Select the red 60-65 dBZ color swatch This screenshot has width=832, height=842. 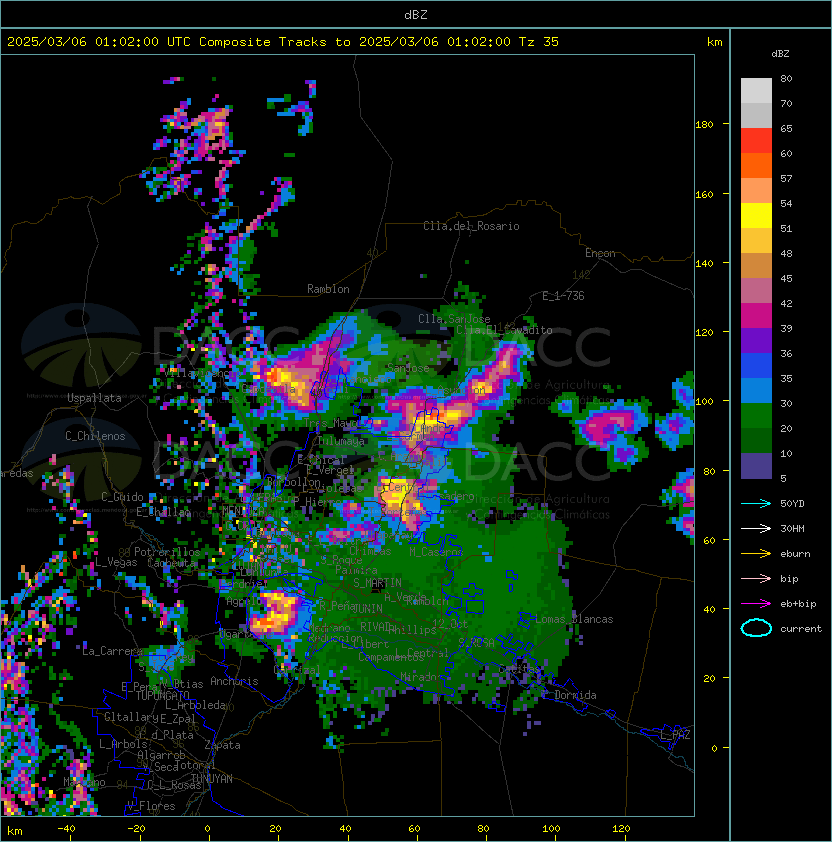pos(756,141)
